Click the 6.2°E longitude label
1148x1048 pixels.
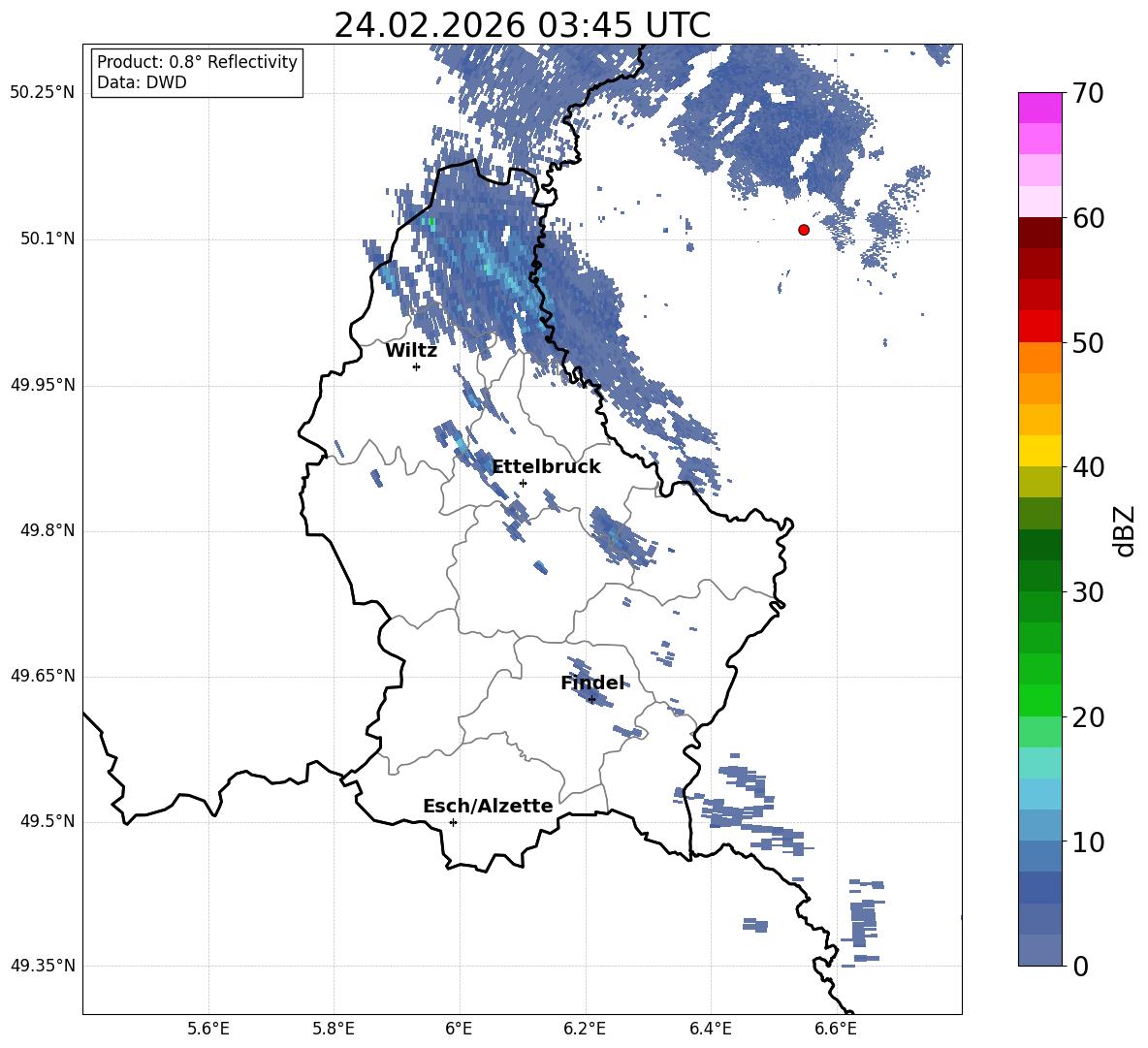[585, 1029]
